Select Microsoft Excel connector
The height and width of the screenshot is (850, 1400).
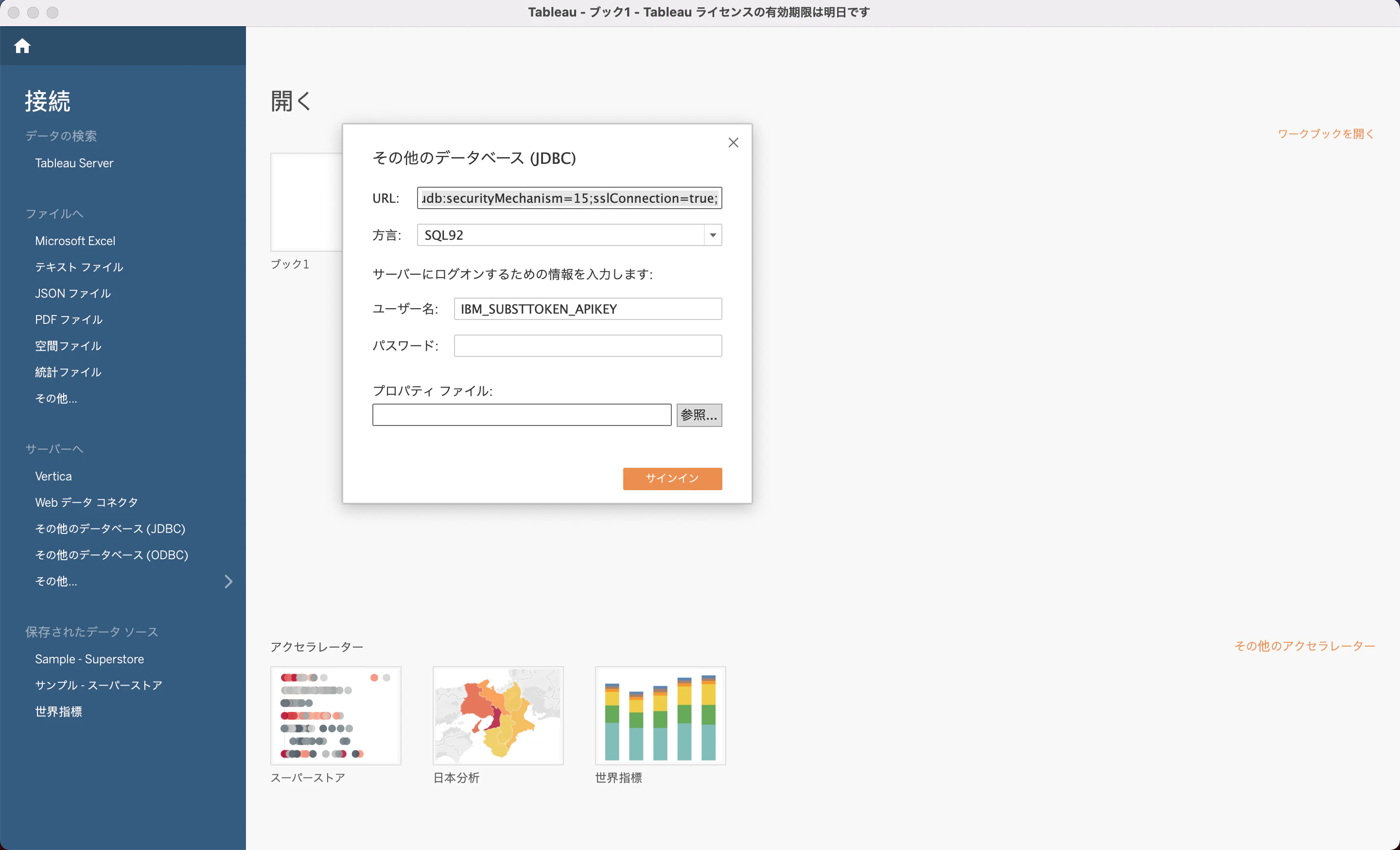pyautogui.click(x=75, y=241)
